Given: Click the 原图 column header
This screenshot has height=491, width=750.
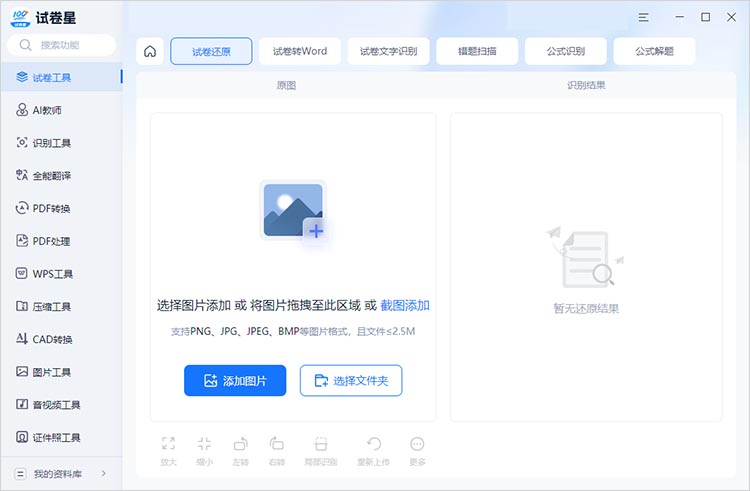Looking at the screenshot, I should pyautogui.click(x=286, y=85).
